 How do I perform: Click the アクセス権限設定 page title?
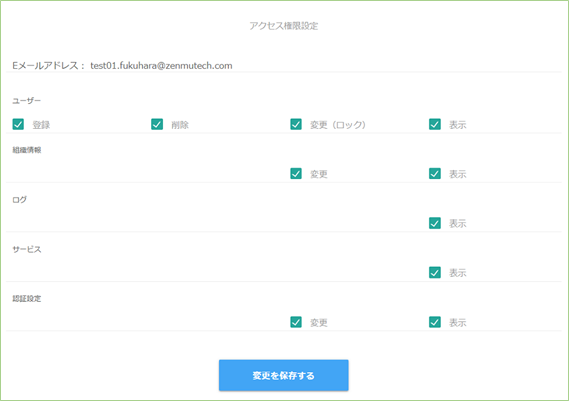(x=283, y=26)
